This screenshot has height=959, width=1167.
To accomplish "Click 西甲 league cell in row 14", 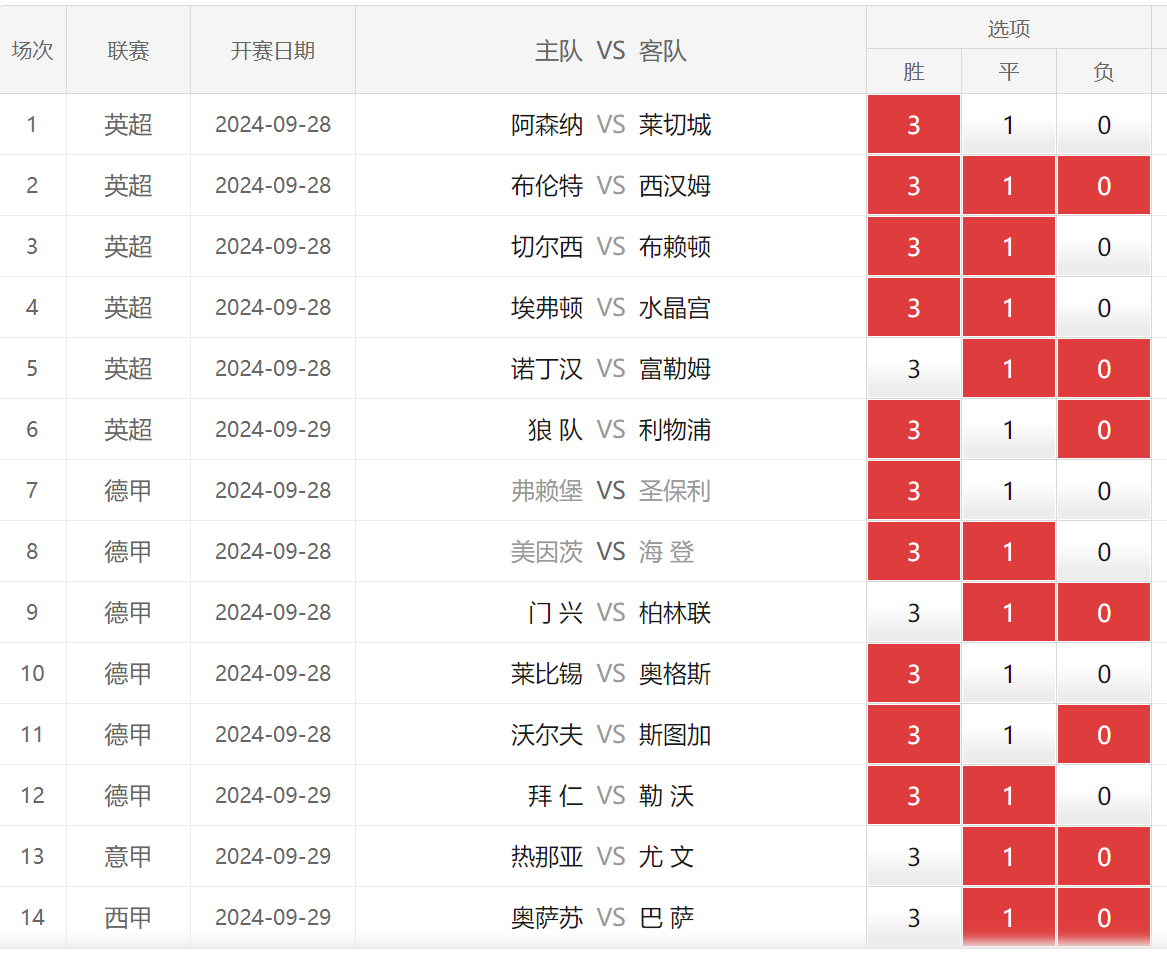I will pos(128,917).
